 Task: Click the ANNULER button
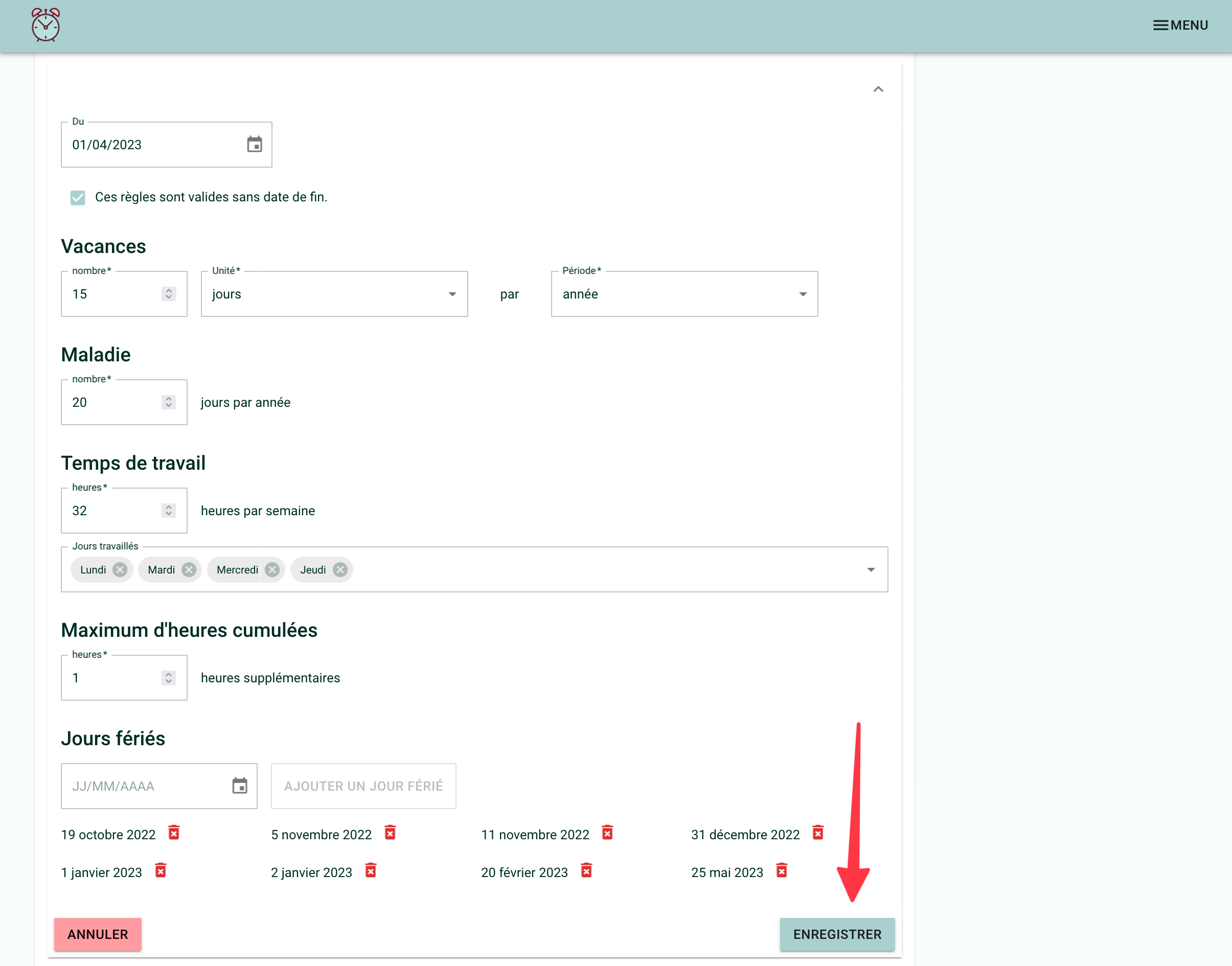pyautogui.click(x=98, y=934)
